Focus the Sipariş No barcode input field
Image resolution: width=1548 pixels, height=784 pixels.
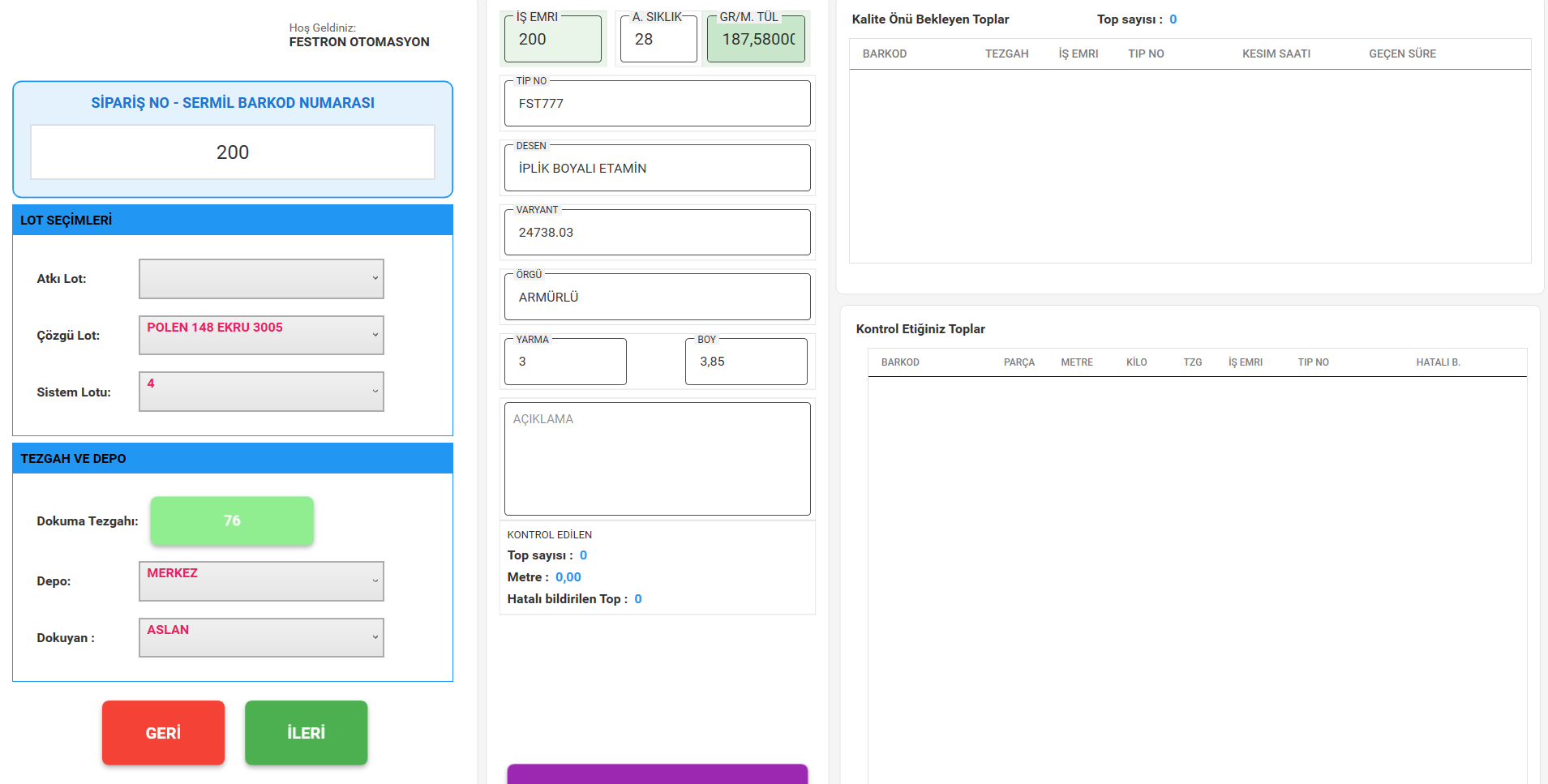coord(233,152)
